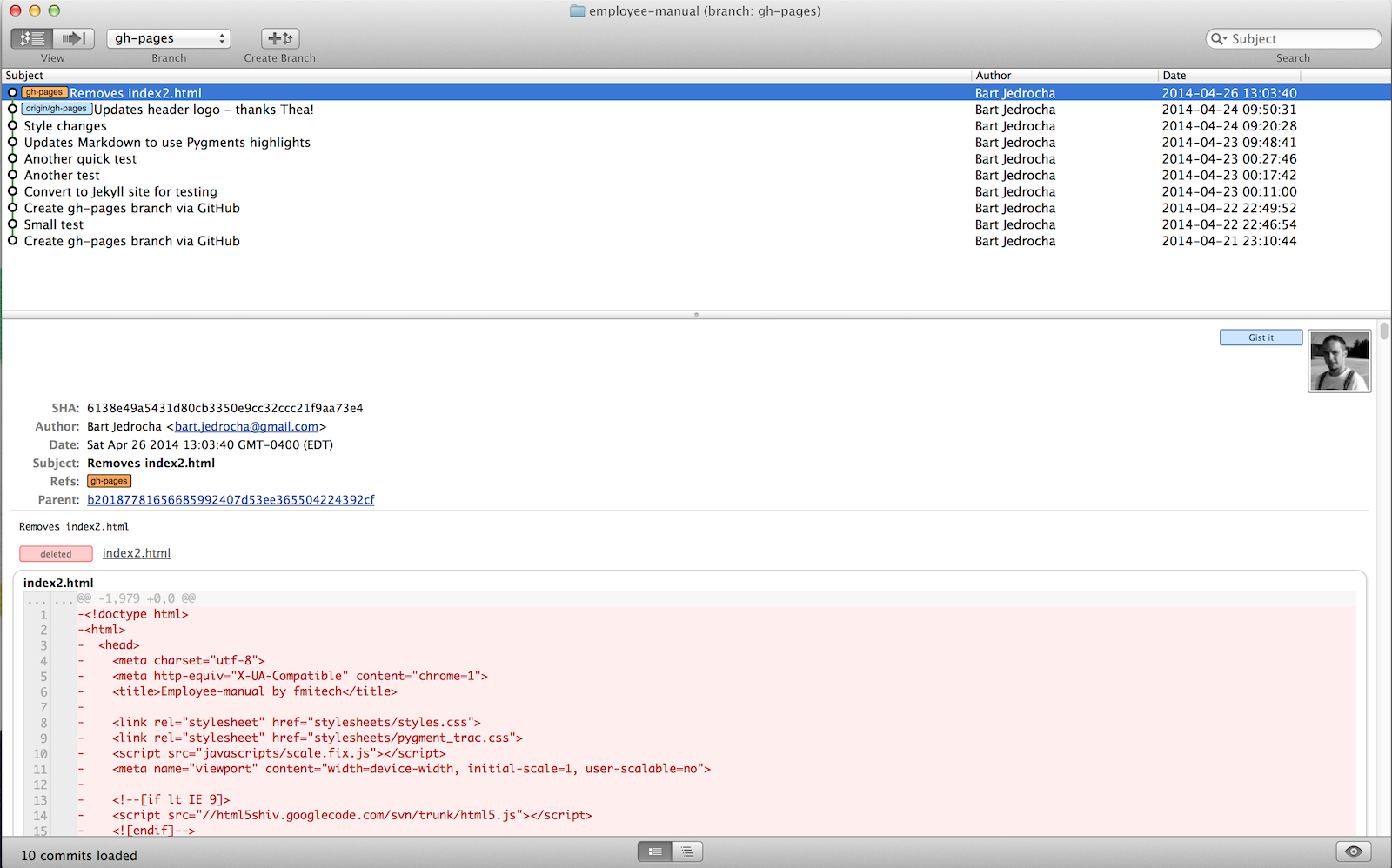
Task: Switch to the stage (commit) view icon
Action: pyautogui.click(x=73, y=38)
